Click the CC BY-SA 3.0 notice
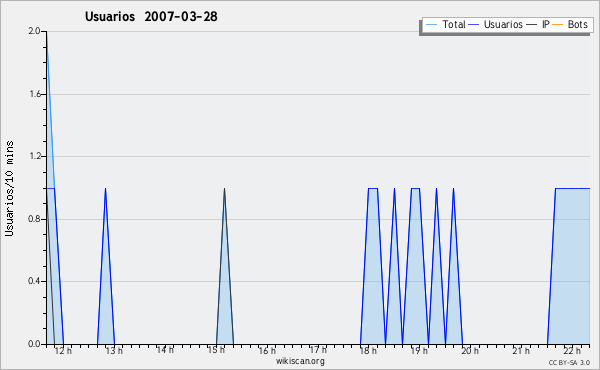 click(x=569, y=362)
